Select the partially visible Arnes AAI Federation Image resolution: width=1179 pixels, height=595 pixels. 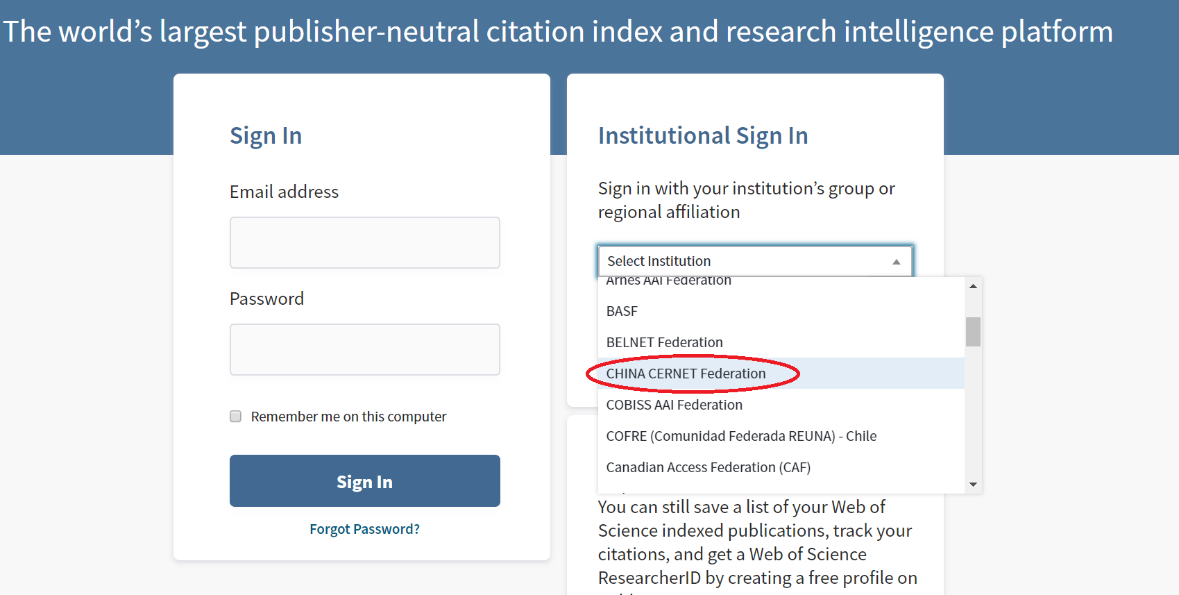click(669, 282)
